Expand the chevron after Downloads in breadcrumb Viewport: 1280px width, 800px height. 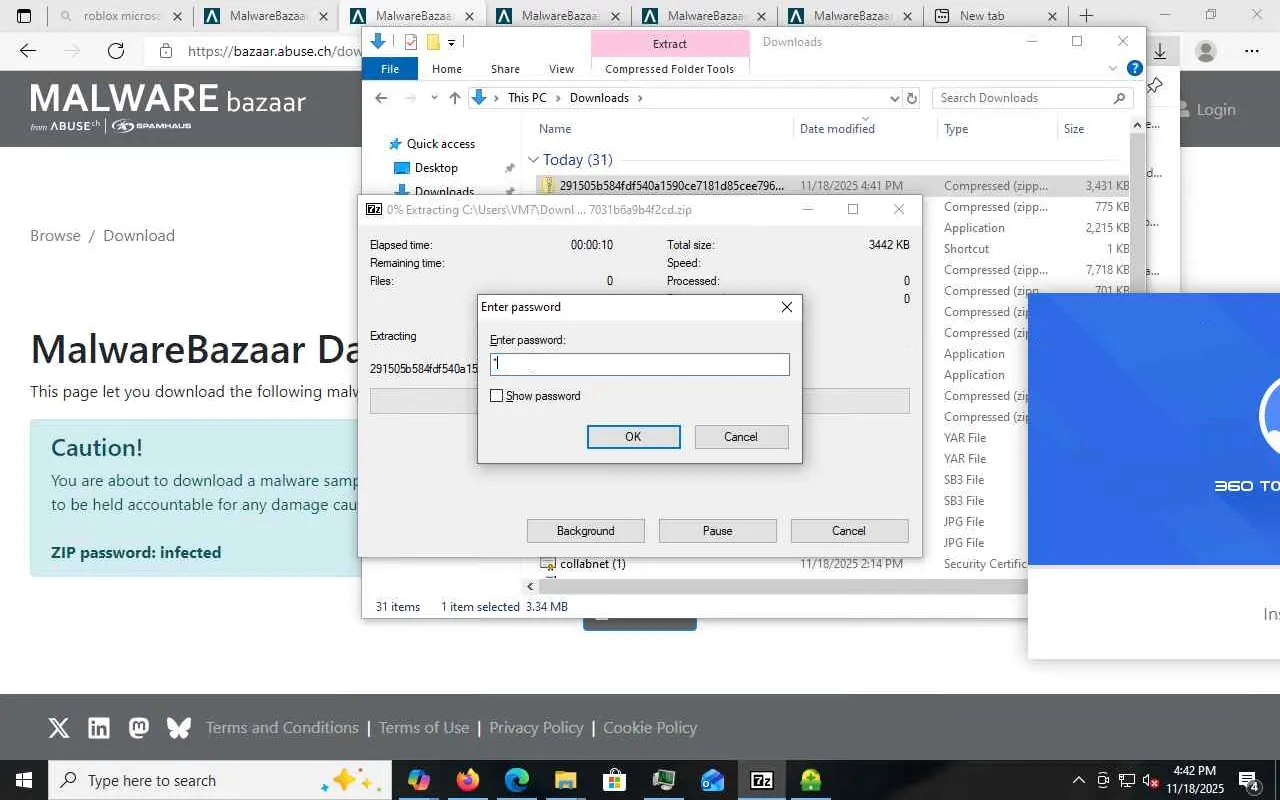(x=640, y=98)
